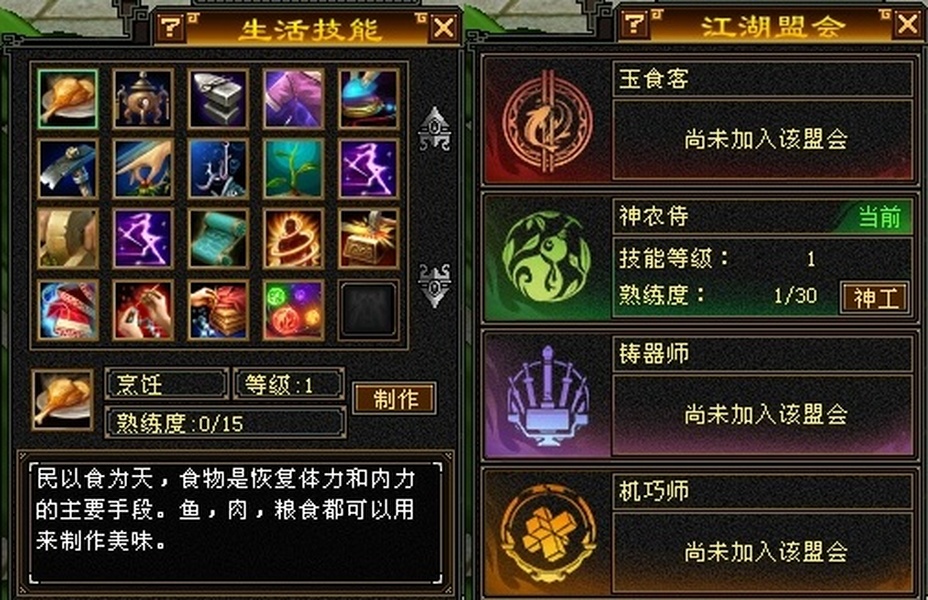Select the anvil forging skill icon
The width and height of the screenshot is (928, 600).
(218, 99)
